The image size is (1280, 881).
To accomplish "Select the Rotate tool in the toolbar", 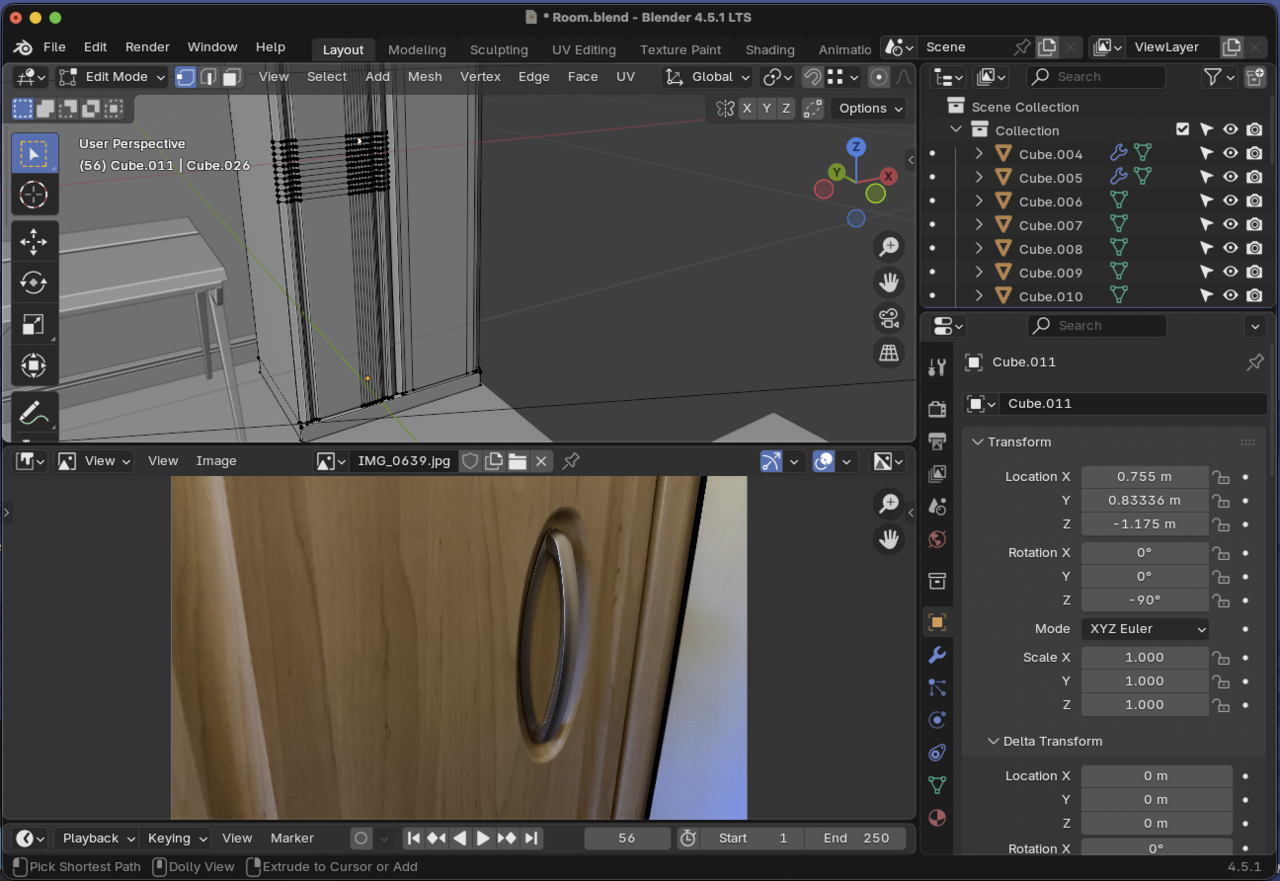I will coord(34,283).
